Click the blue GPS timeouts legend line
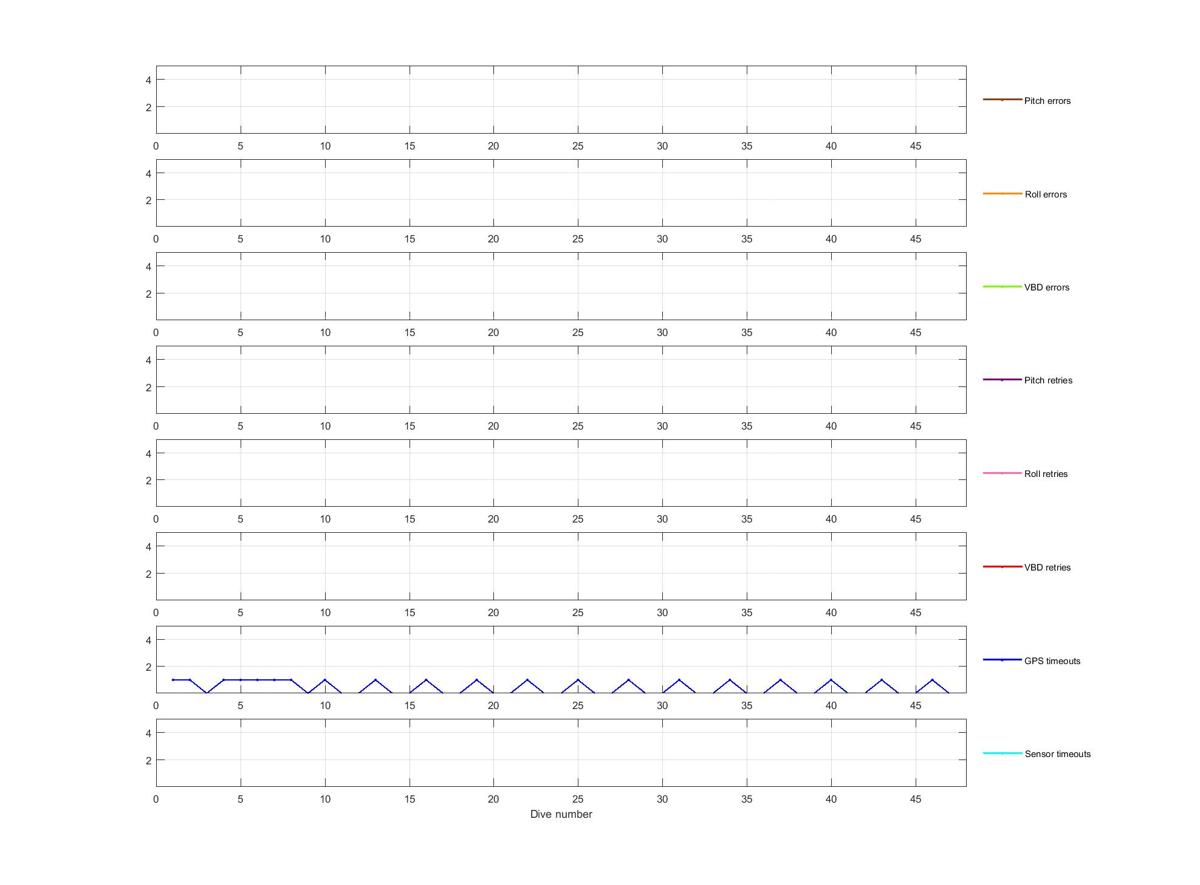The width and height of the screenshot is (1200, 885). pos(1002,660)
